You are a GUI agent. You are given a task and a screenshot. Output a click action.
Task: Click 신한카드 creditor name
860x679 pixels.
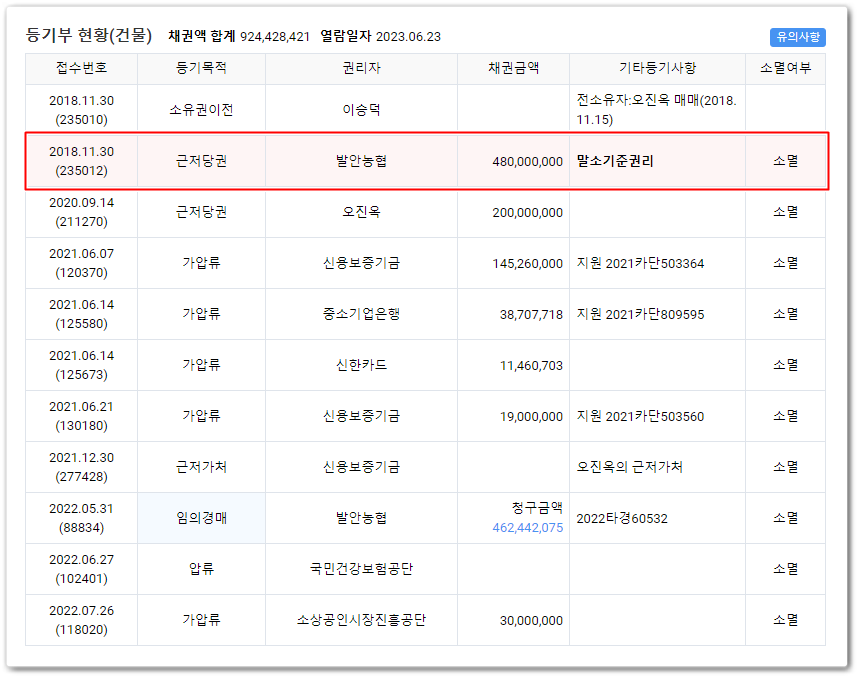(361, 365)
